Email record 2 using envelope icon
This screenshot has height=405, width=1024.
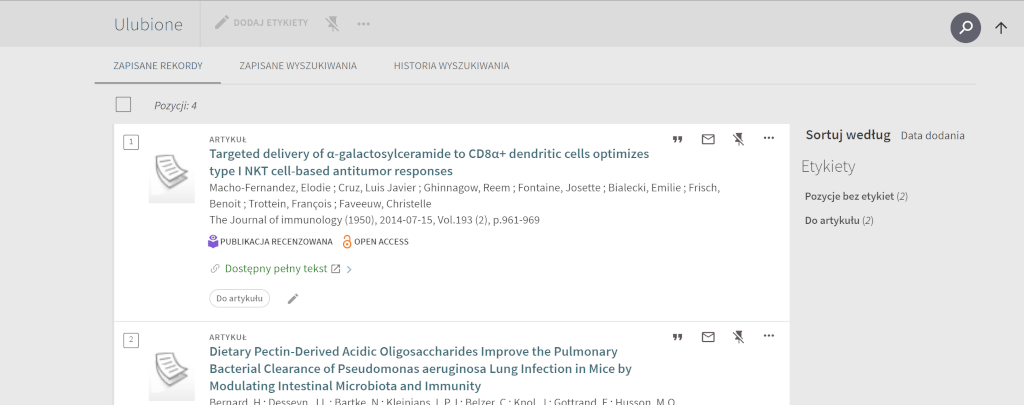[708, 337]
